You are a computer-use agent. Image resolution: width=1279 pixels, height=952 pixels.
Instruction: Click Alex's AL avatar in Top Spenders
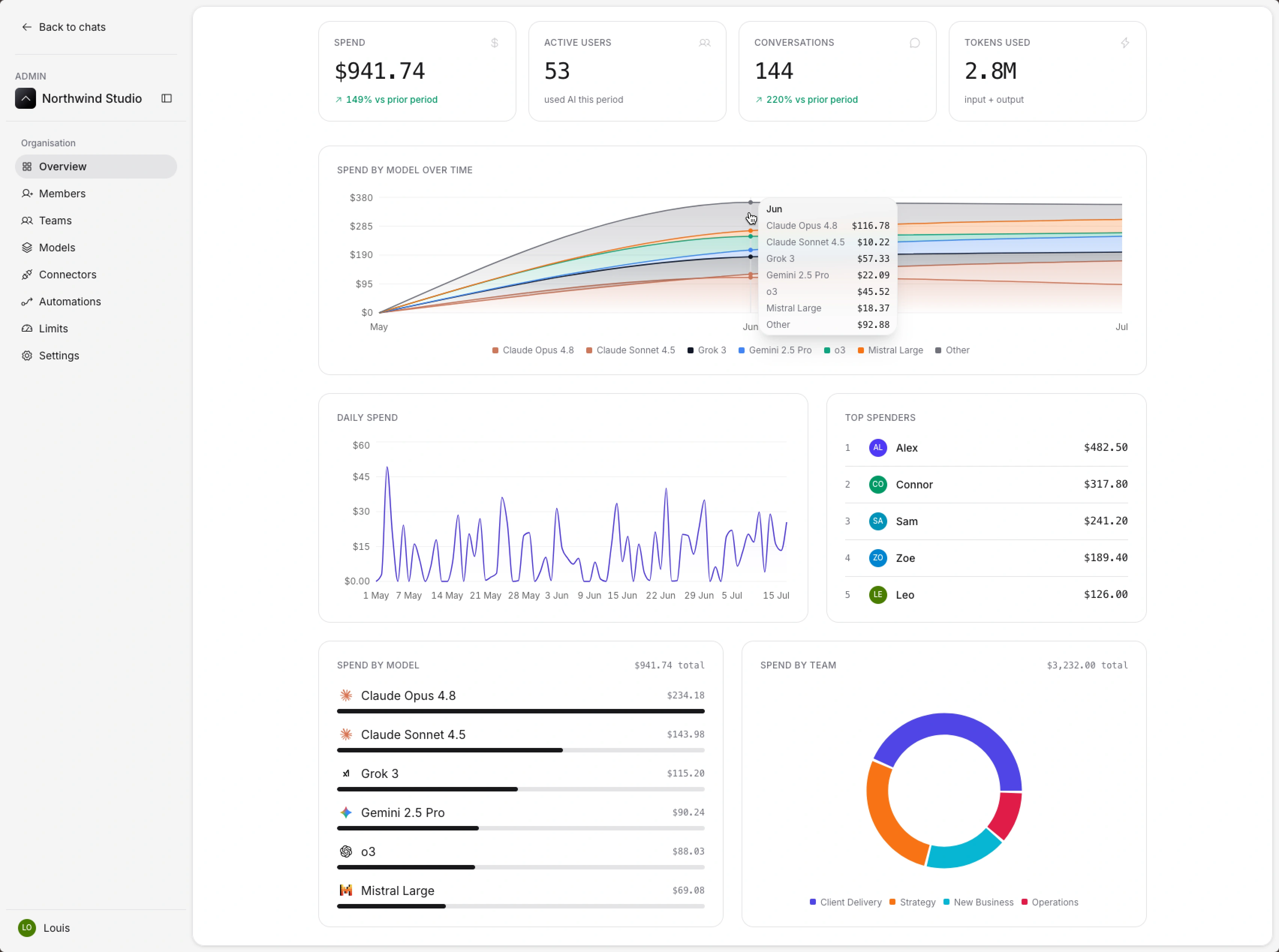(878, 448)
